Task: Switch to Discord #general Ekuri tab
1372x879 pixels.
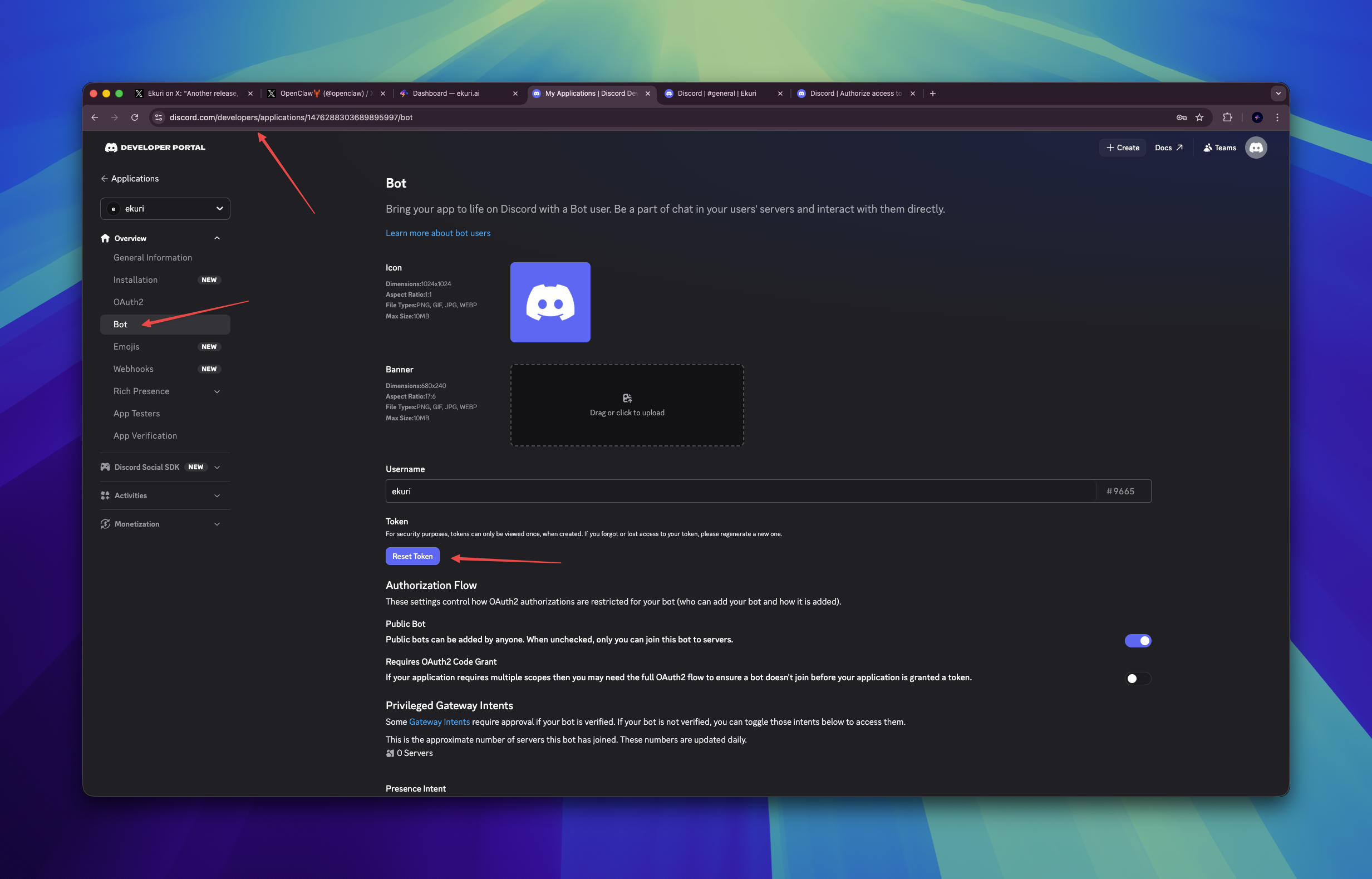Action: tap(716, 94)
